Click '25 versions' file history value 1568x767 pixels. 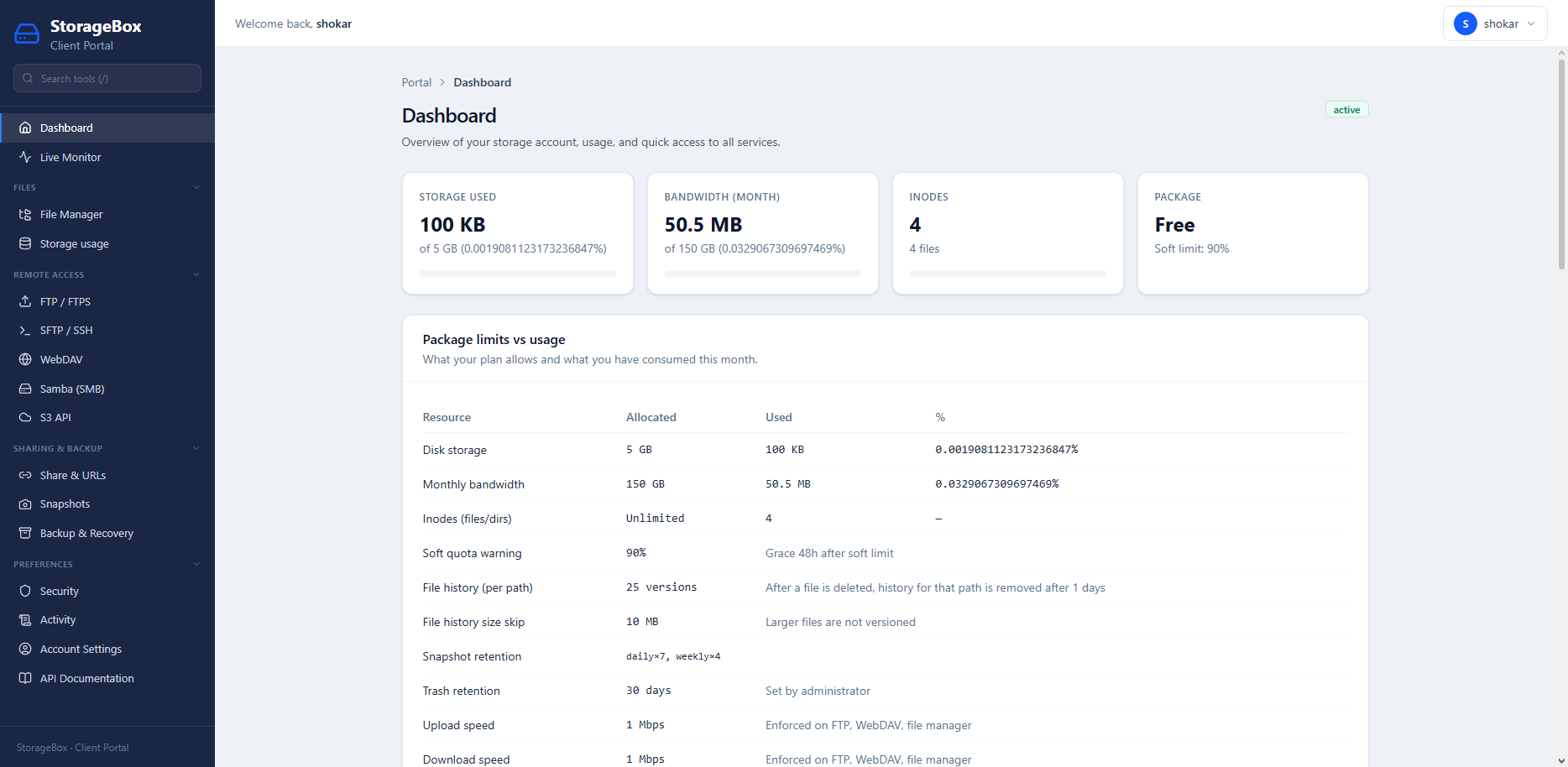tap(661, 587)
